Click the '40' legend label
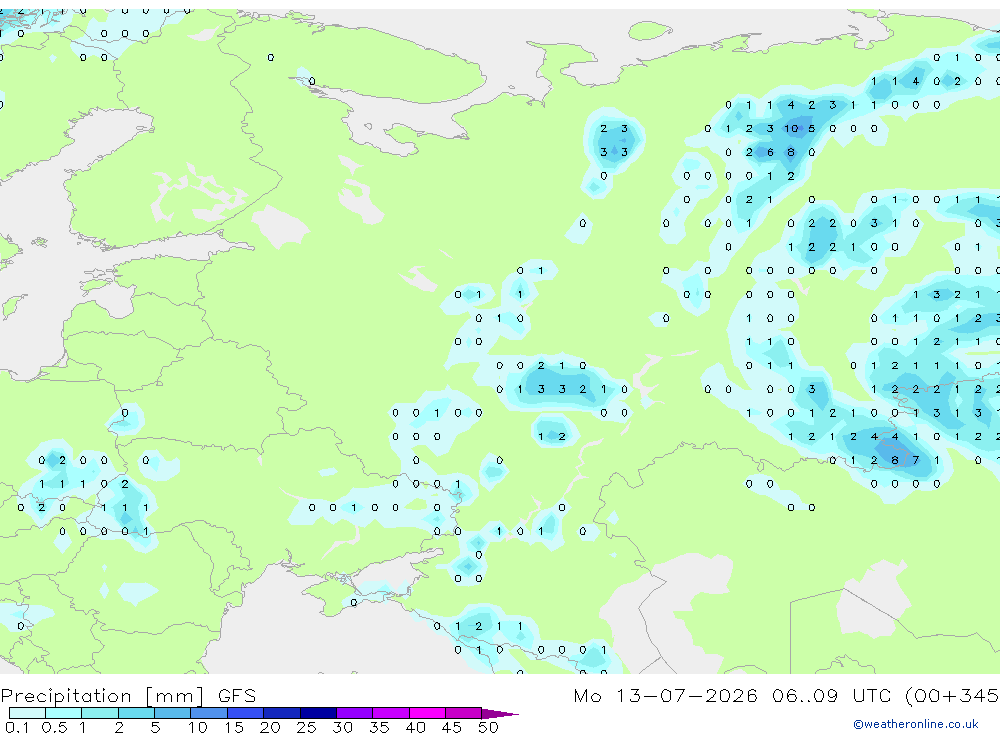1000x733 pixels. (415, 727)
